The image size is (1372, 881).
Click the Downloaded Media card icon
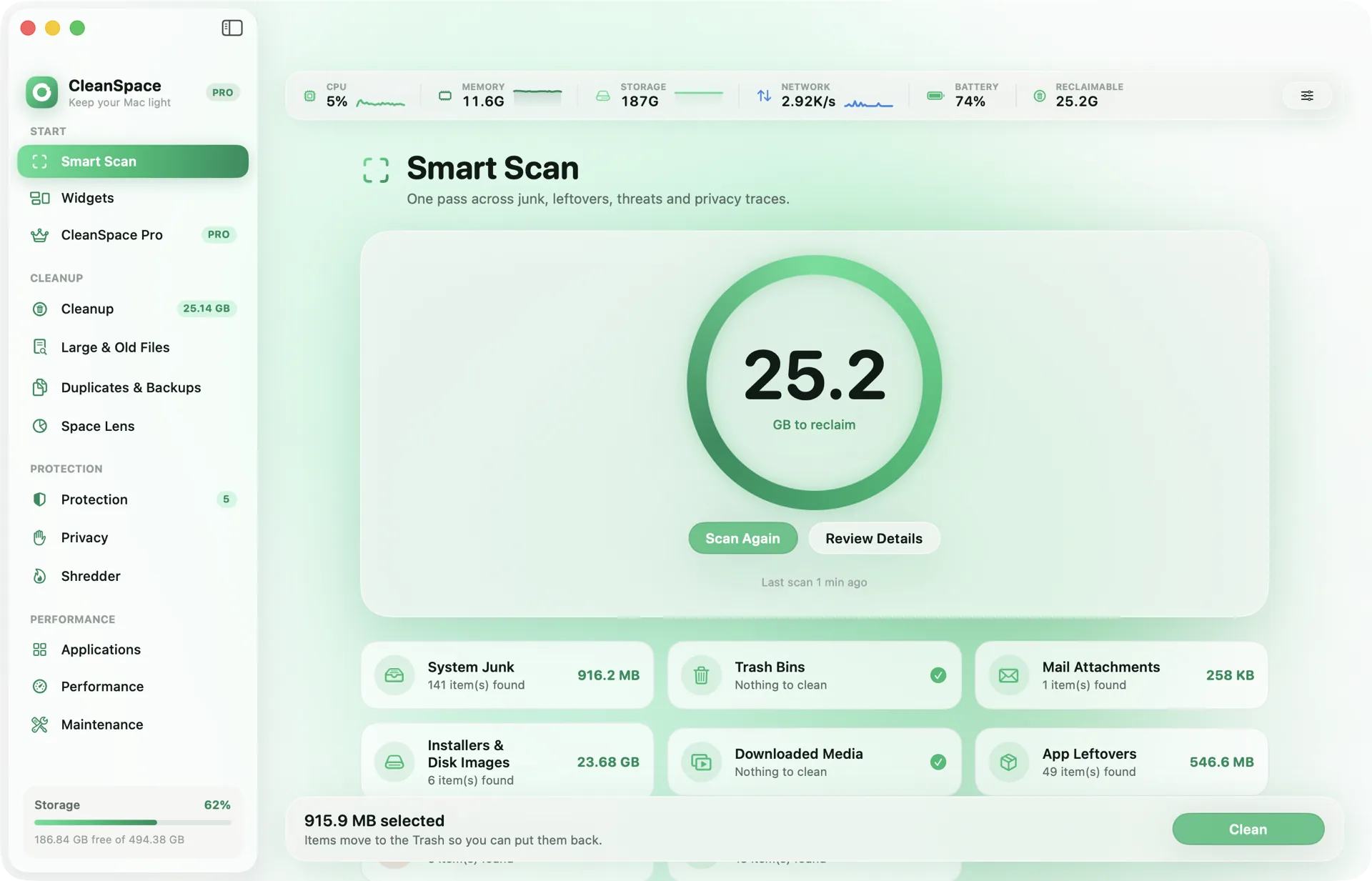702,762
